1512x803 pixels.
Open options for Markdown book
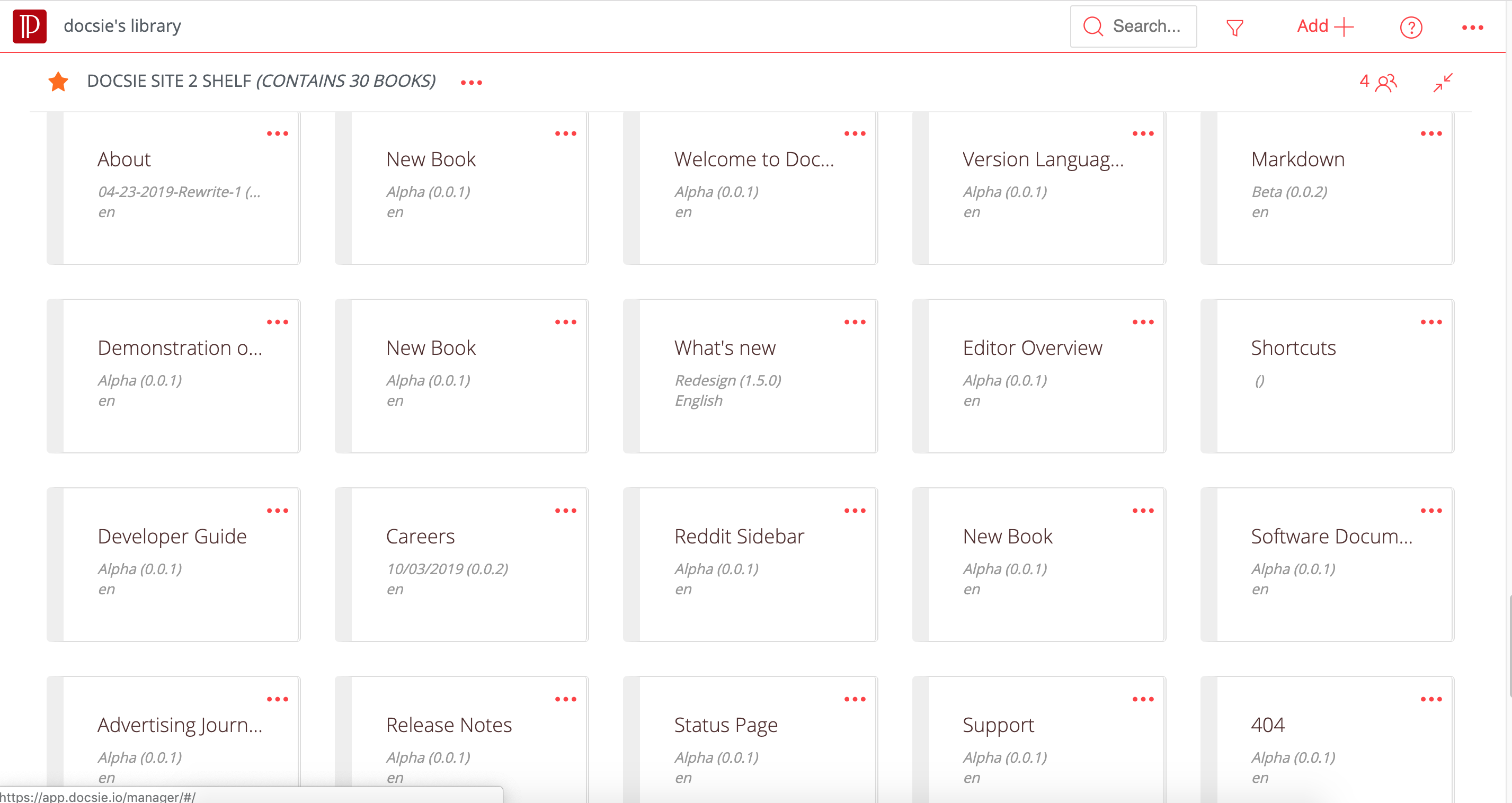pyautogui.click(x=1431, y=134)
